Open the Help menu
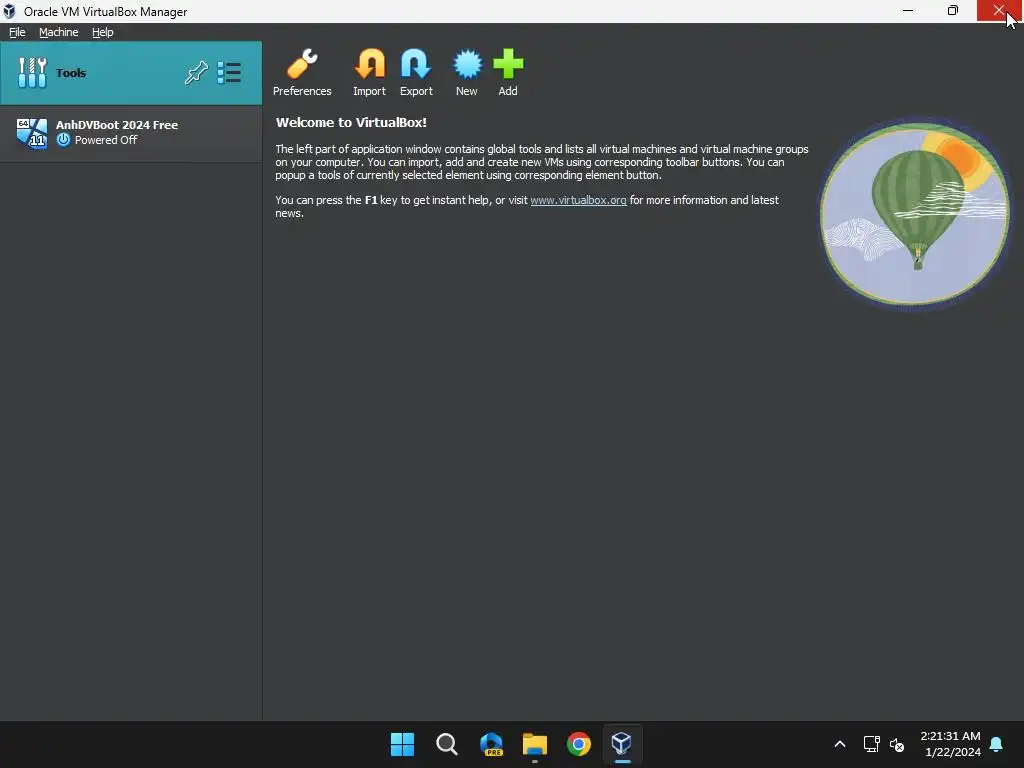 pos(103,32)
